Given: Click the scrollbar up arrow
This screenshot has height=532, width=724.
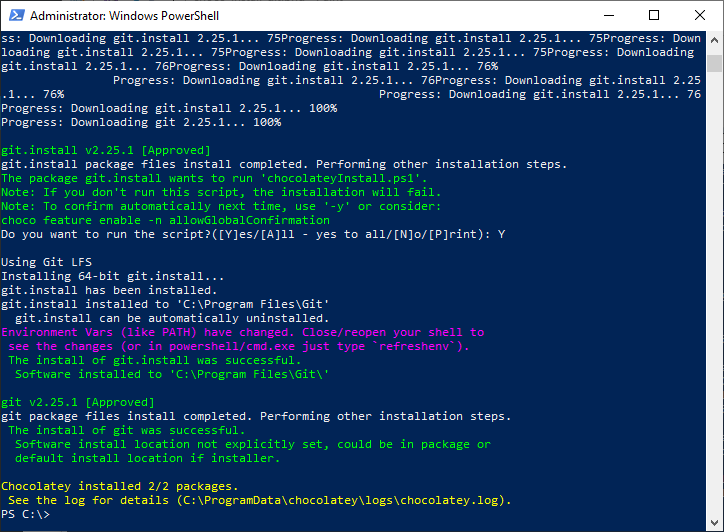Looking at the screenshot, I should 714,40.
